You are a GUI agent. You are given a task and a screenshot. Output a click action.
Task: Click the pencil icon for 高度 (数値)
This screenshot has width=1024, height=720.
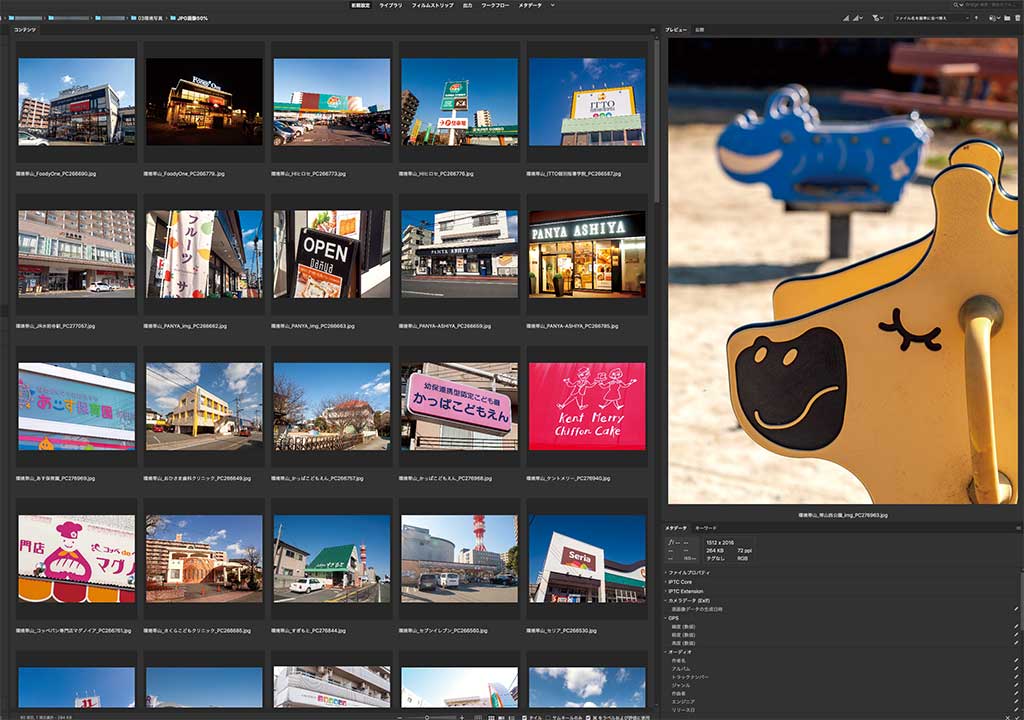pyautogui.click(x=1016, y=643)
